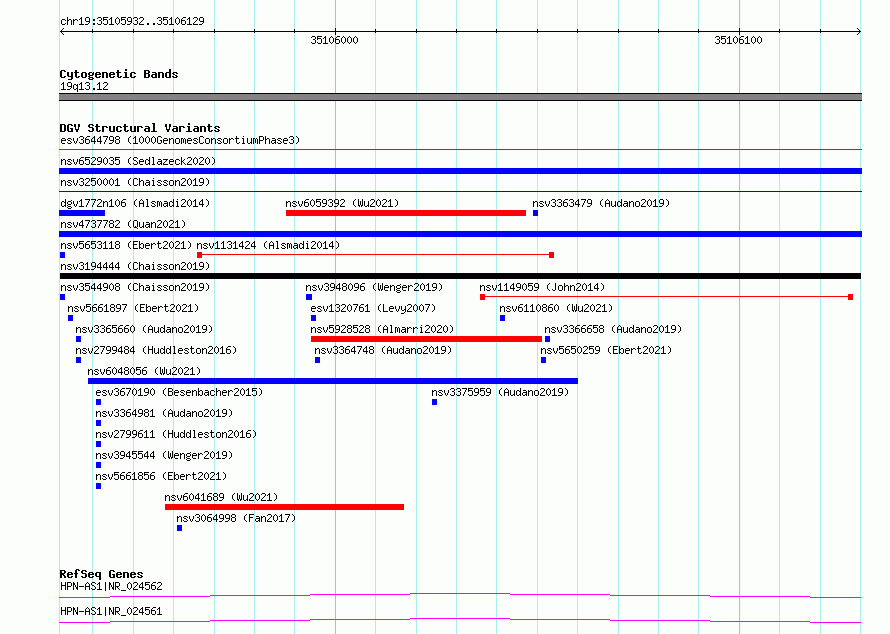Click the ruler's left arrow end
Screen dimensions: 890x634
point(62,31)
